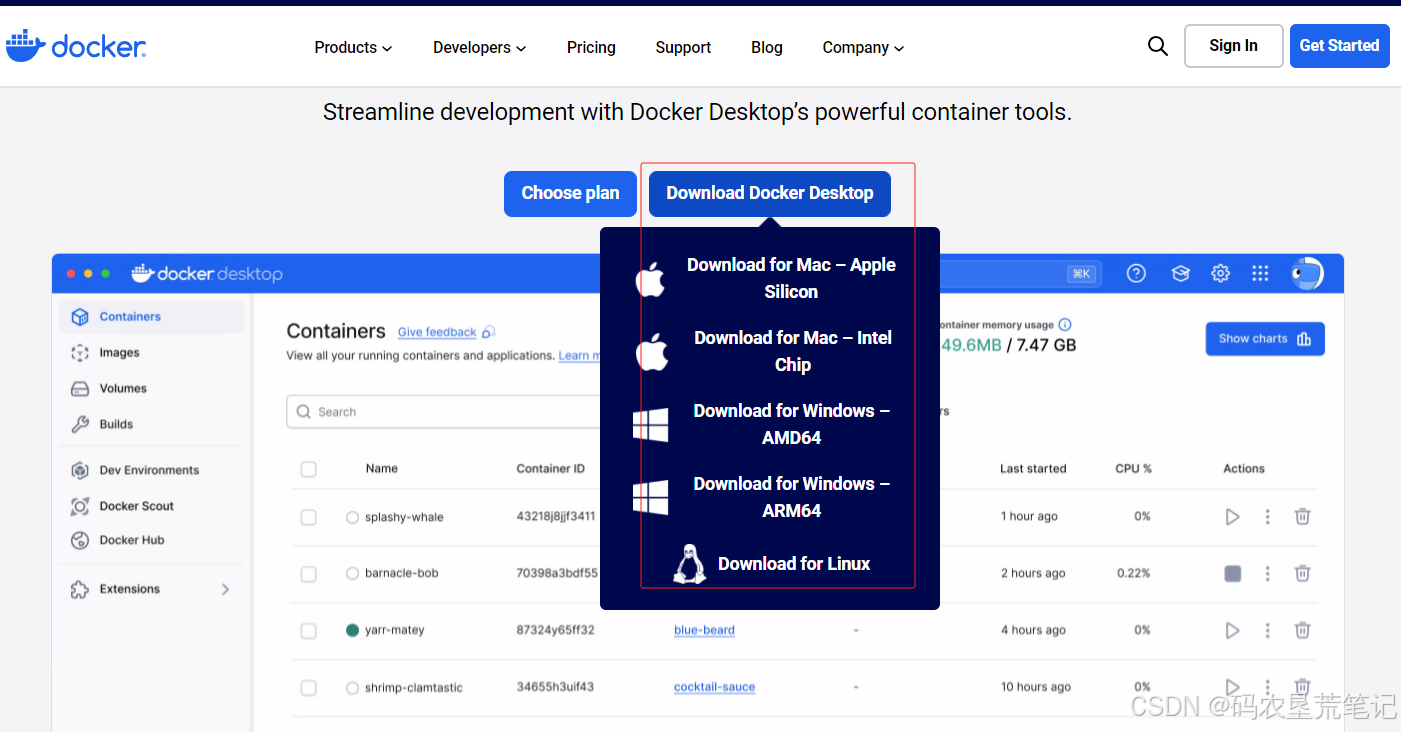Click the containers Search field
The image size is (1401, 732).
(x=443, y=412)
